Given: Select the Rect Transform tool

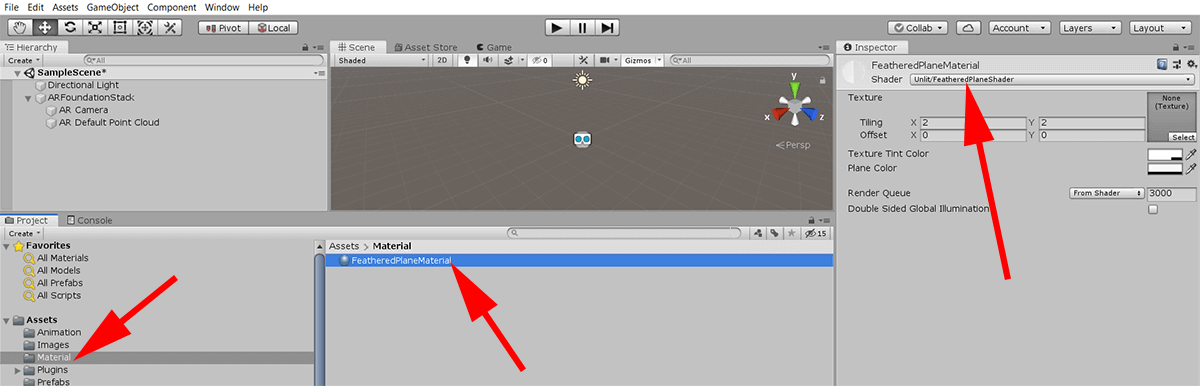Looking at the screenshot, I should coord(122,27).
